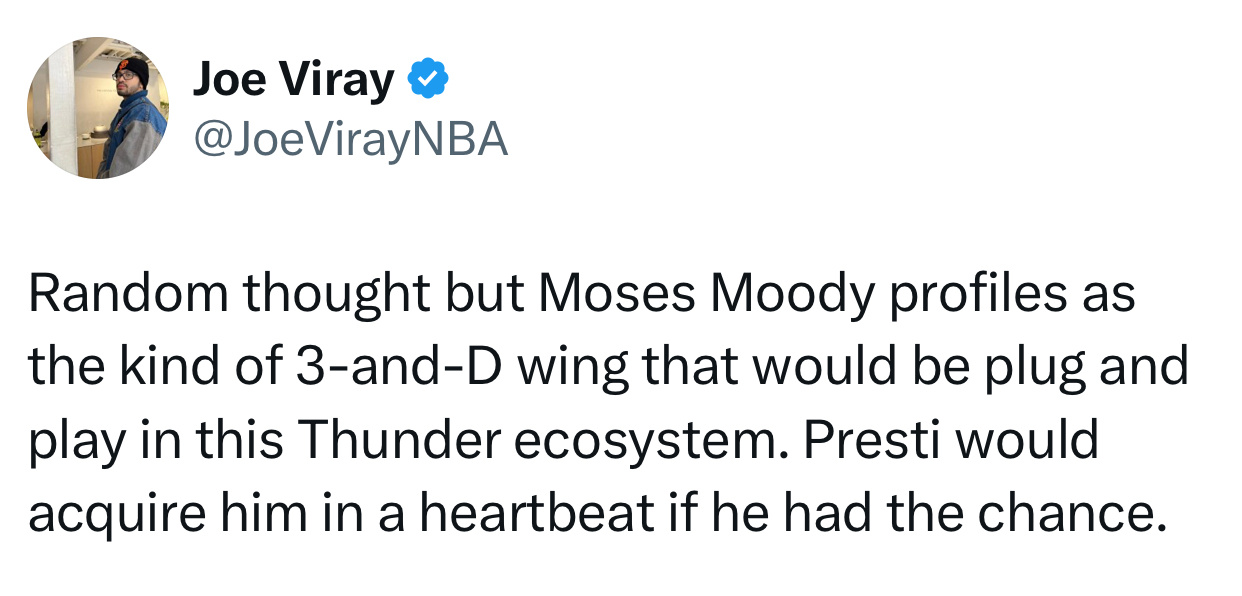Viewport: 1242px width, 596px height.
Task: Click the Joe Viray display name
Action: tap(292, 80)
